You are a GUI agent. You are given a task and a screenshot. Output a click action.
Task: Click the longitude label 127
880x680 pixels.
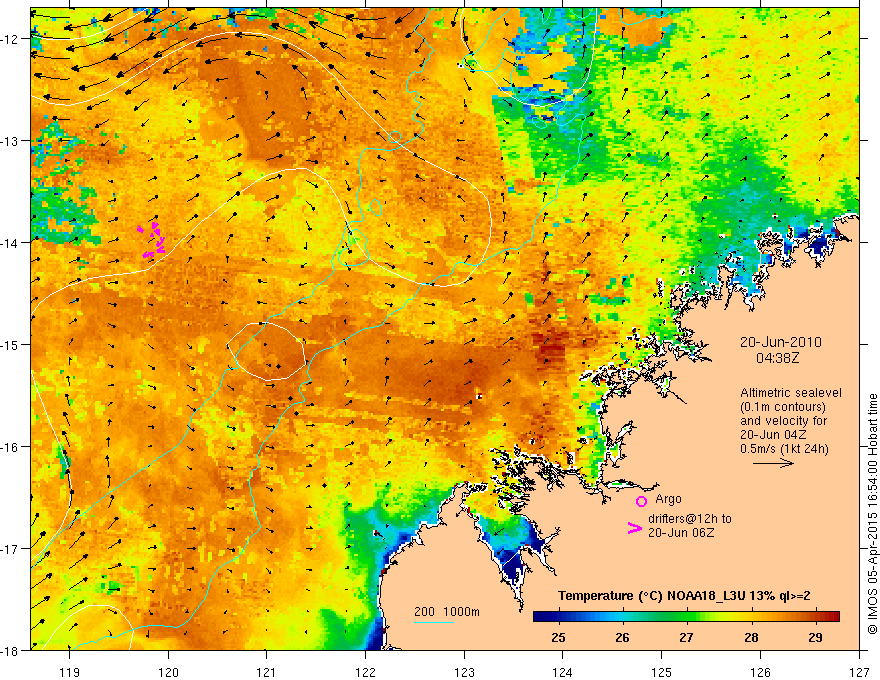click(859, 672)
